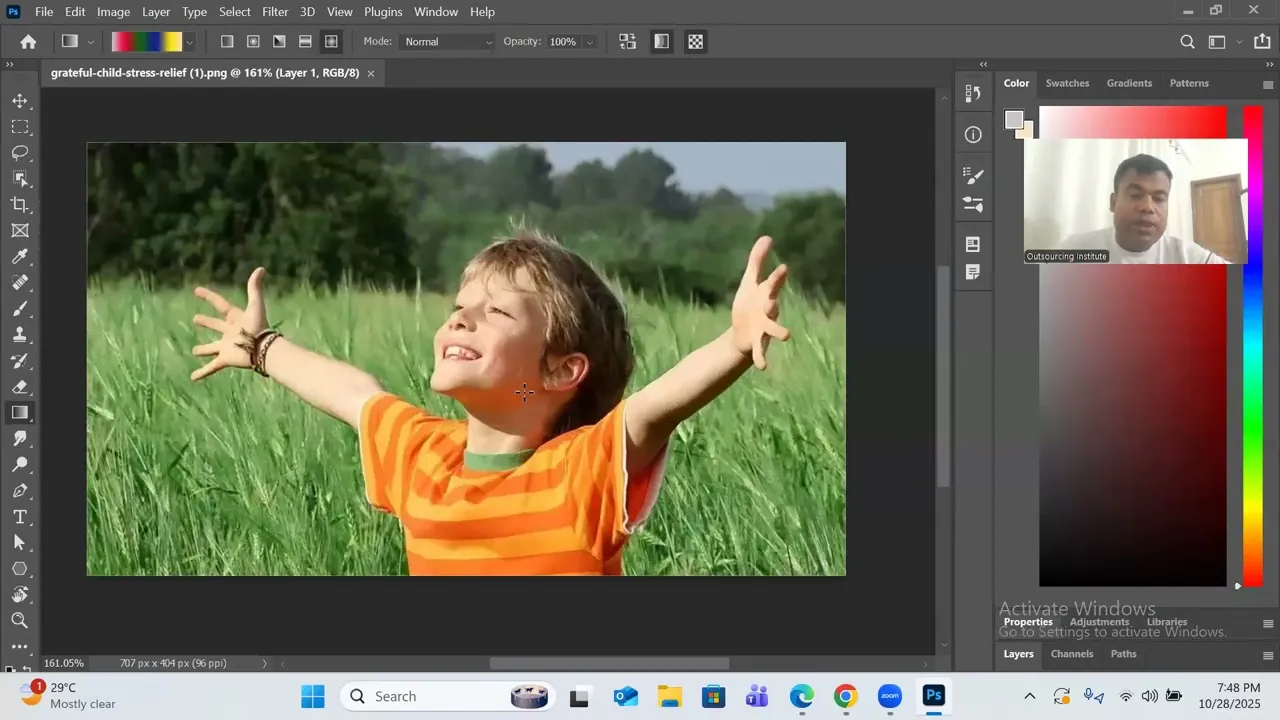Select the Spot Healing Brush tool
Image resolution: width=1280 pixels, height=720 pixels.
point(20,283)
